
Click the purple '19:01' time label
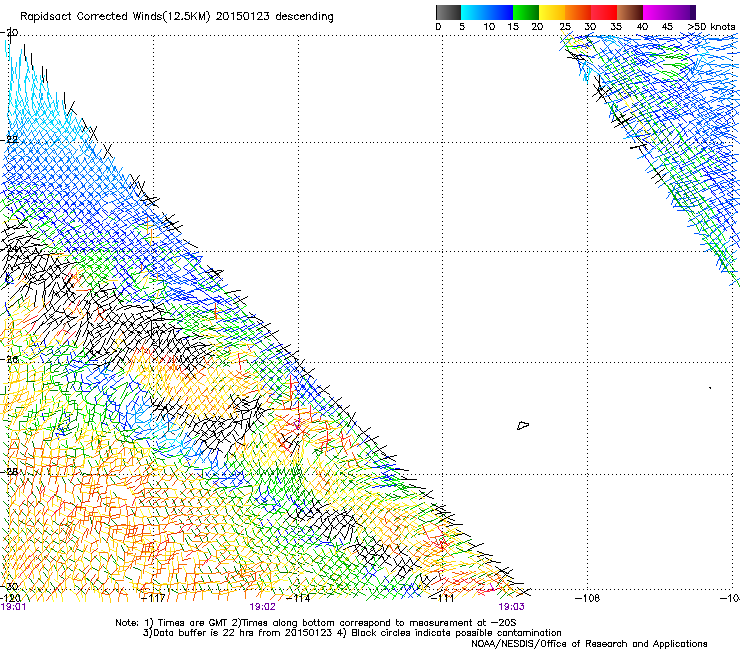click(13, 607)
